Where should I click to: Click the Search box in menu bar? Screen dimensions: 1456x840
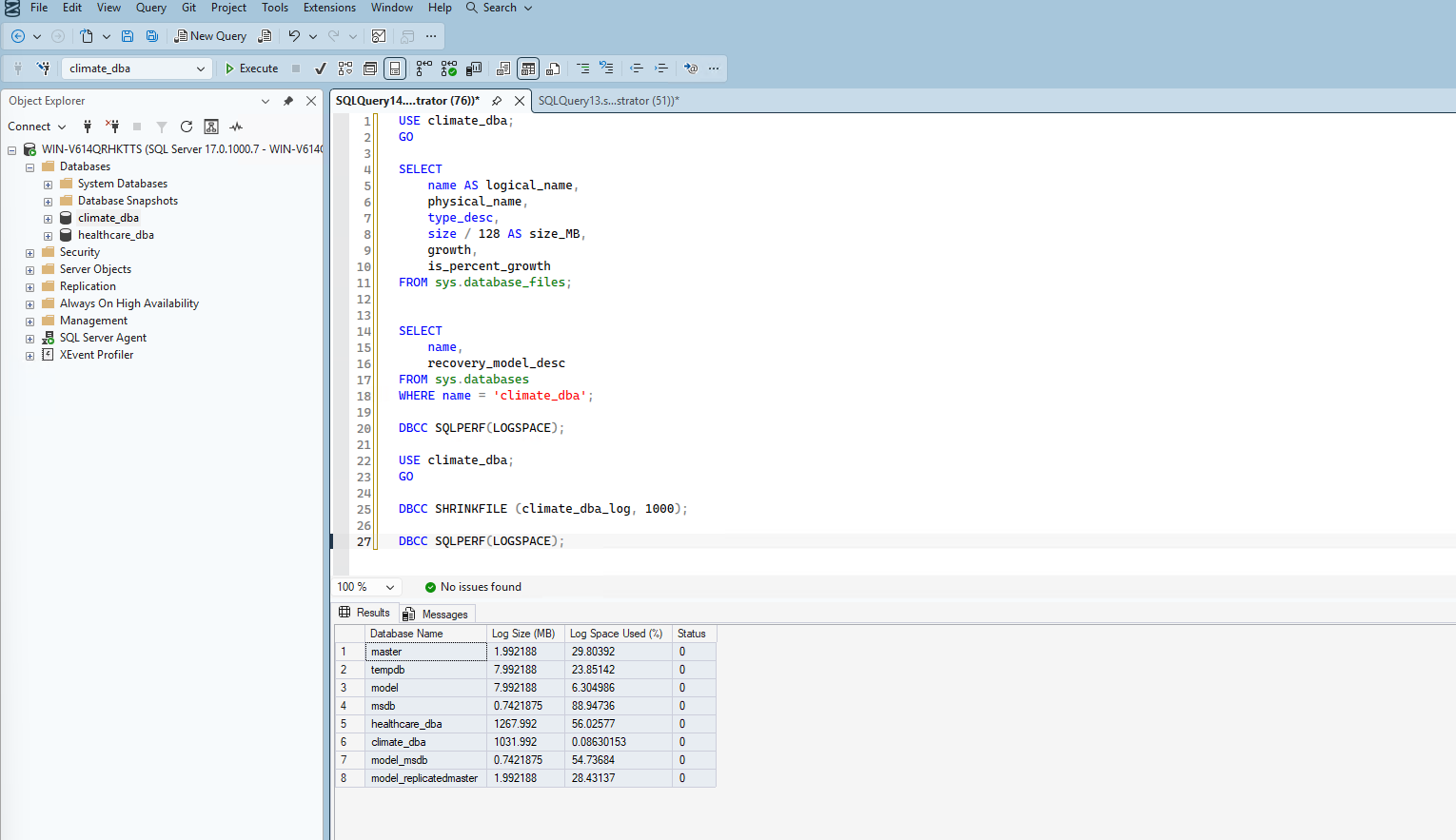tap(499, 8)
